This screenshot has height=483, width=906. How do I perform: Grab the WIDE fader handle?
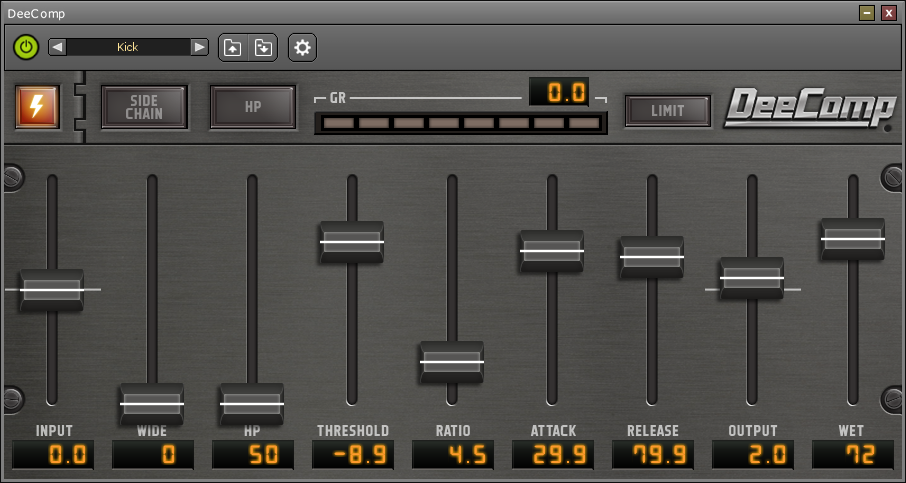[152, 404]
